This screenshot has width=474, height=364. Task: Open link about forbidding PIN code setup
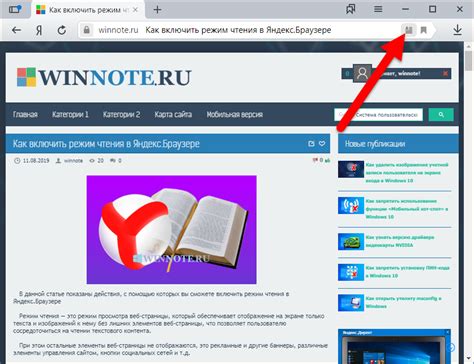pos(407,272)
